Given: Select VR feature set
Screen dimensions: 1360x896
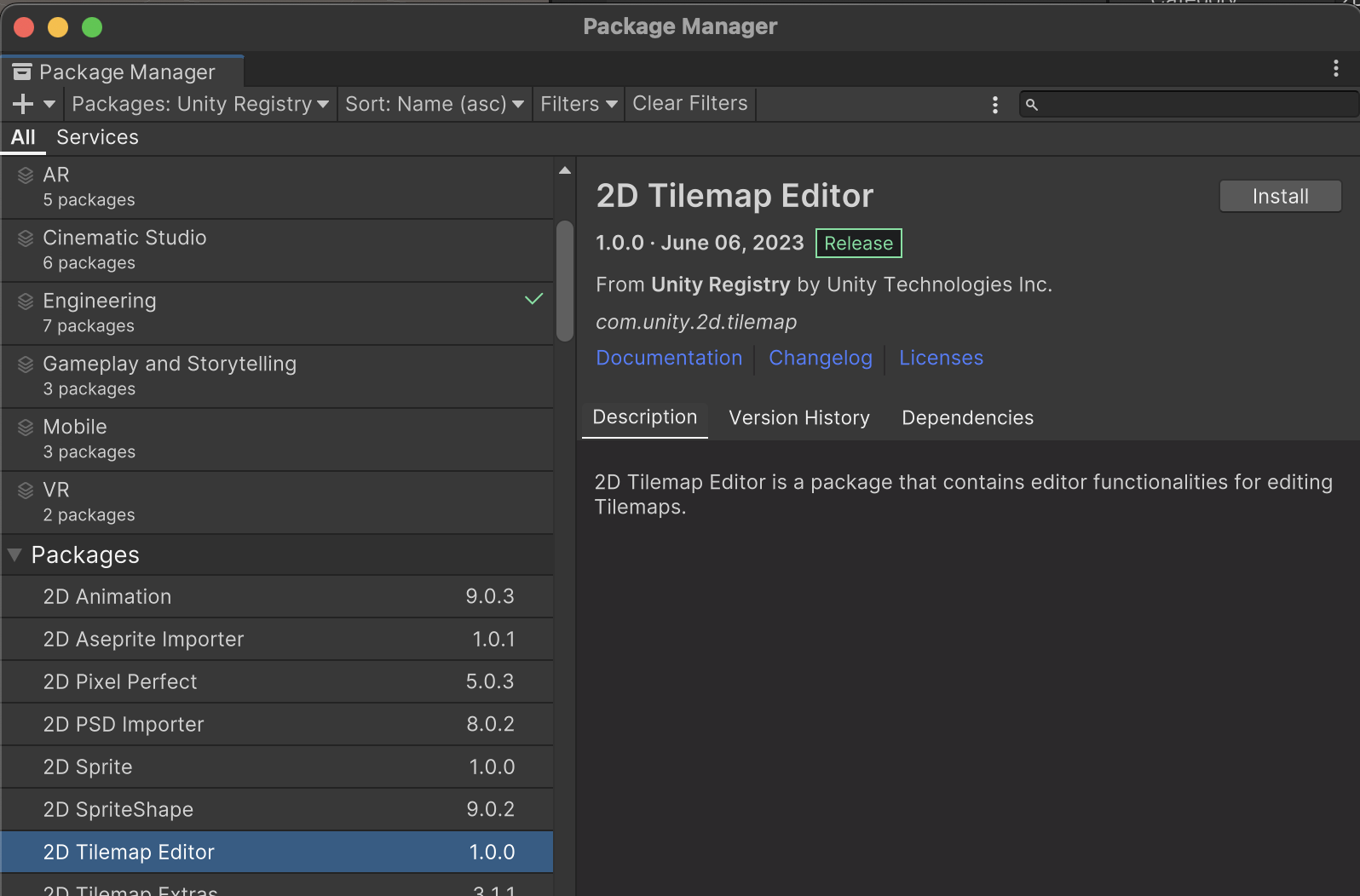Looking at the screenshot, I should click(277, 503).
